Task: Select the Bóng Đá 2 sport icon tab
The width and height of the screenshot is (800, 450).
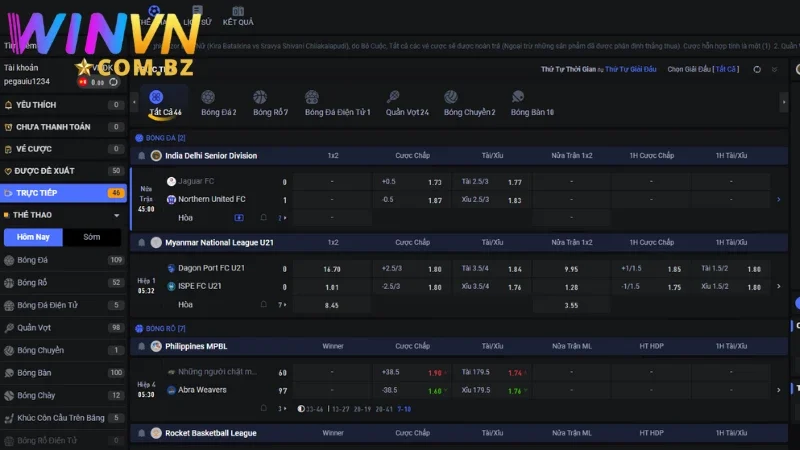Action: 218,103
